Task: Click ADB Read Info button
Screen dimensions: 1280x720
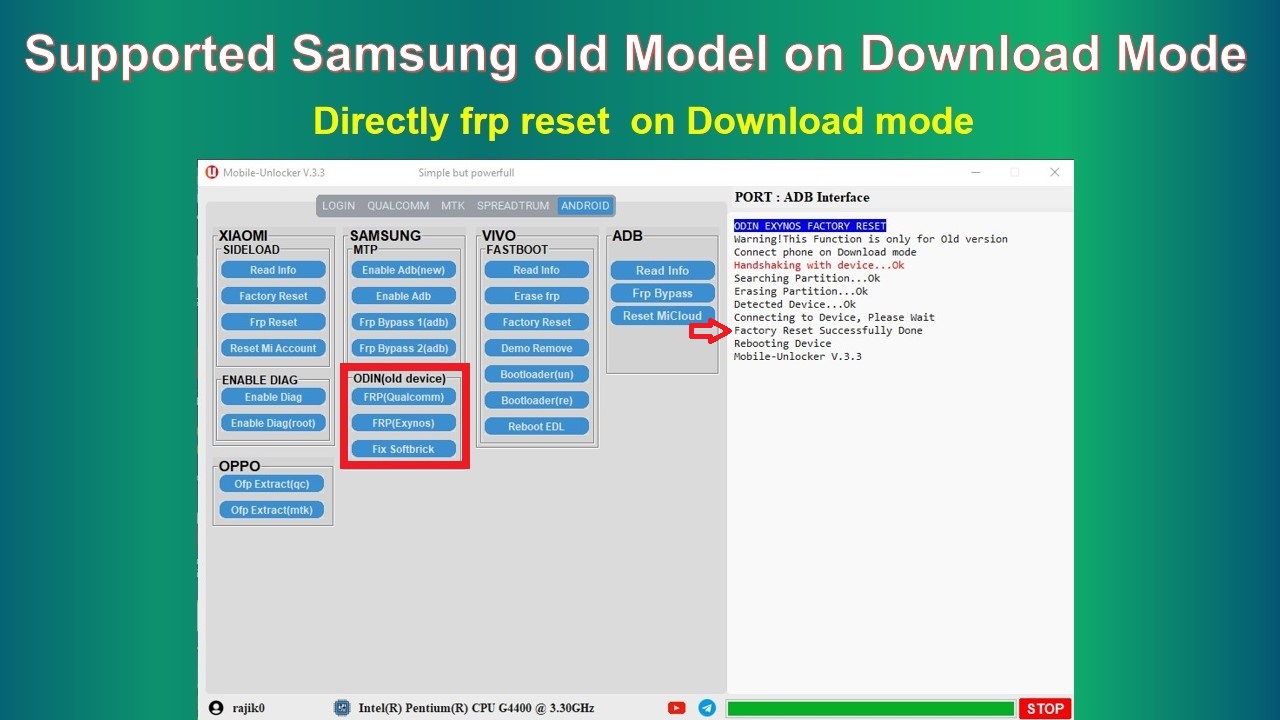Action: pyautogui.click(x=663, y=270)
